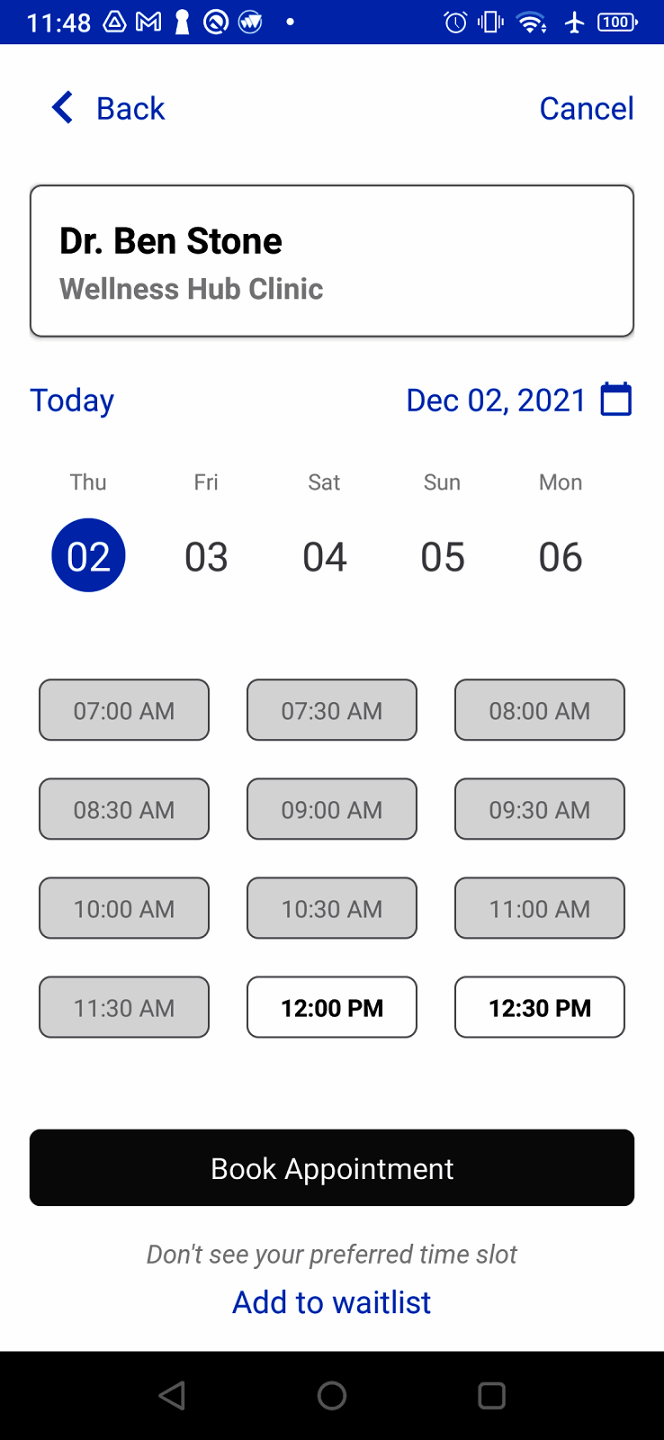Choose the 11:30 AM time slot
Screen dimensions: 664x1440
pos(124,1008)
